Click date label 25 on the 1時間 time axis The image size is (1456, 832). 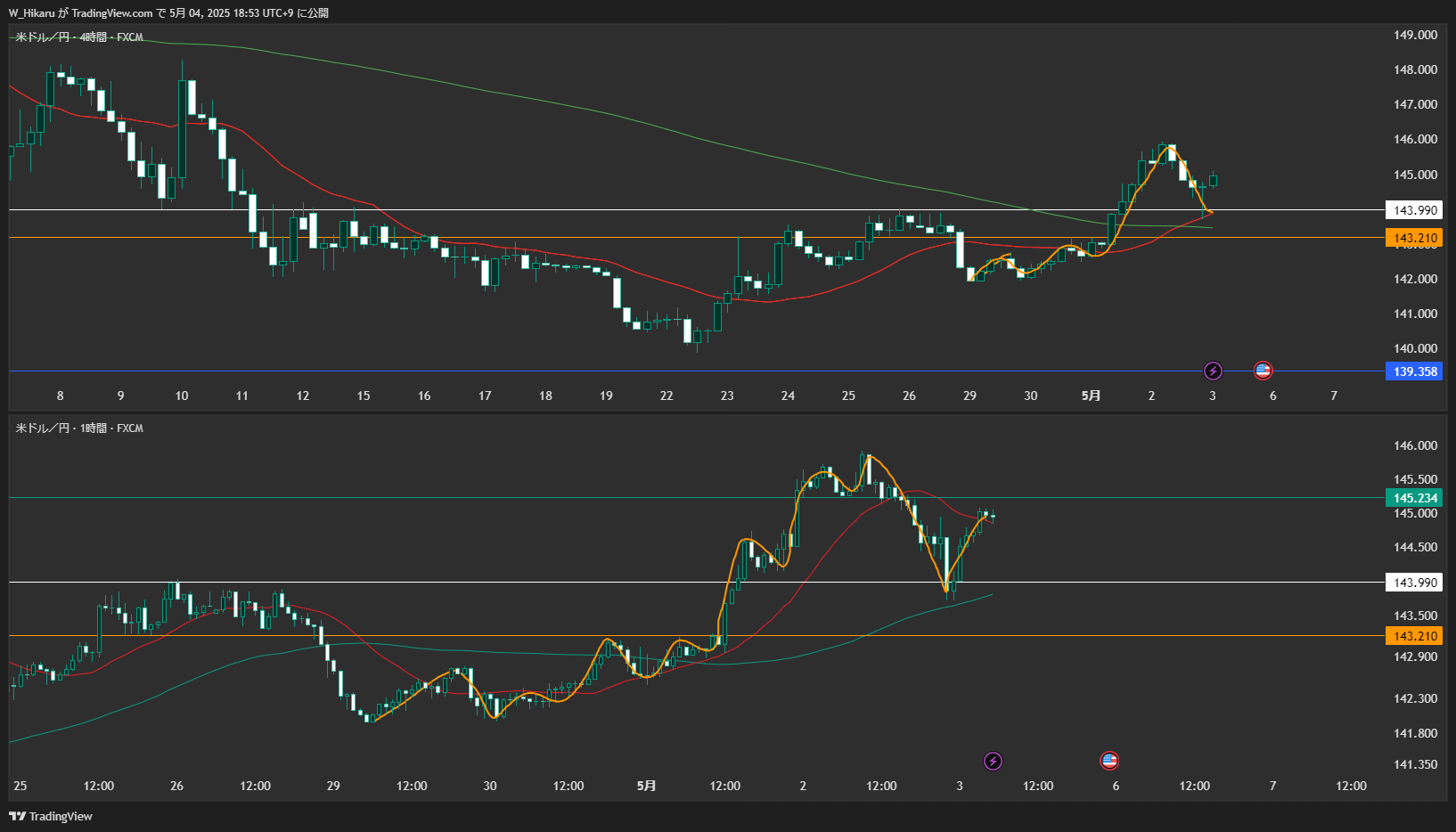[20, 786]
